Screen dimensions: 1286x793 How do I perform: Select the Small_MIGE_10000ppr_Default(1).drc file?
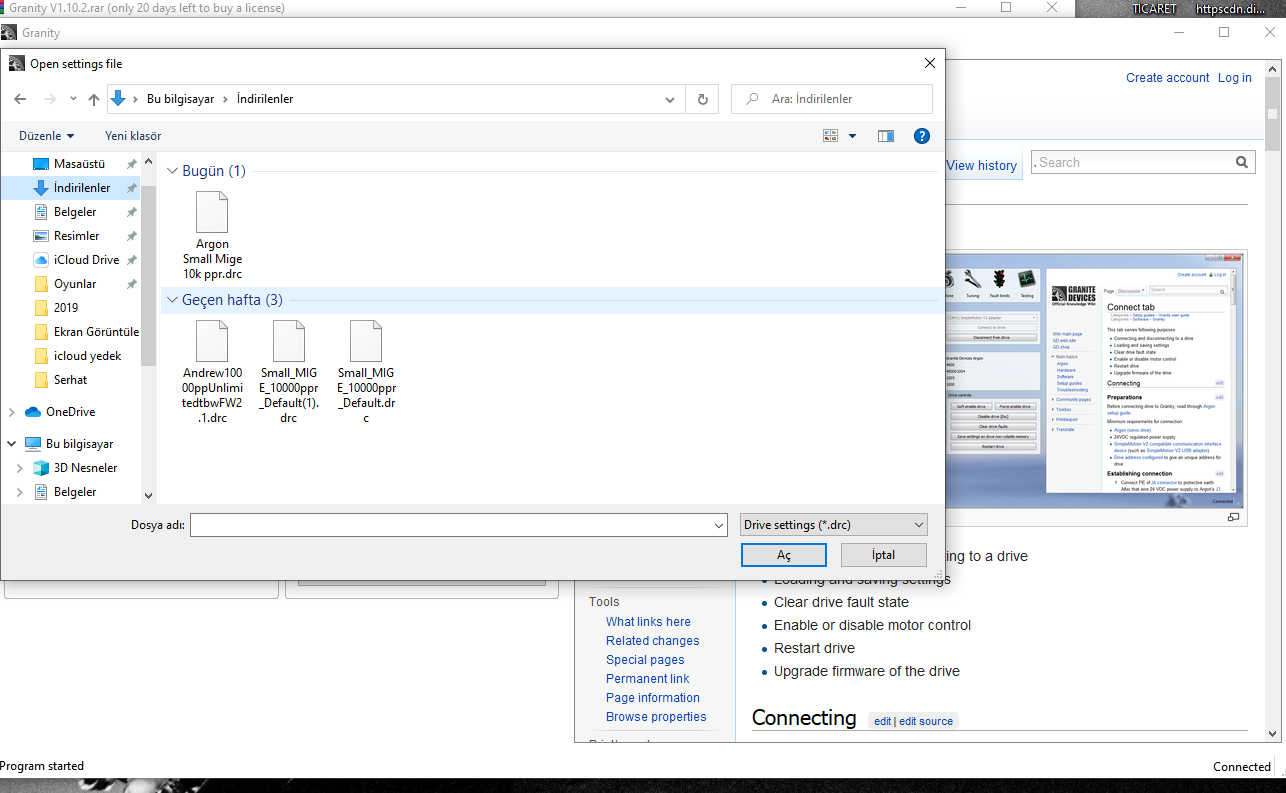click(289, 371)
